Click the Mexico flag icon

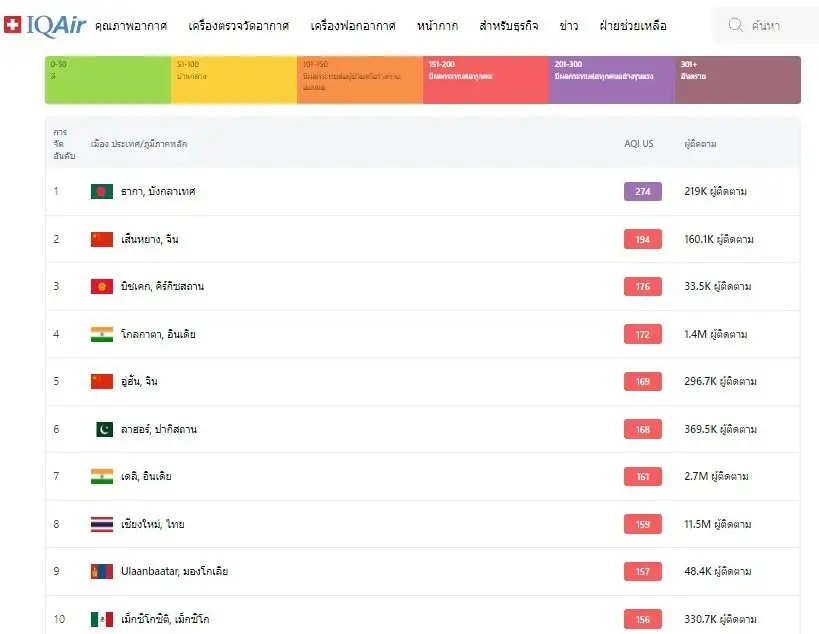click(102, 619)
